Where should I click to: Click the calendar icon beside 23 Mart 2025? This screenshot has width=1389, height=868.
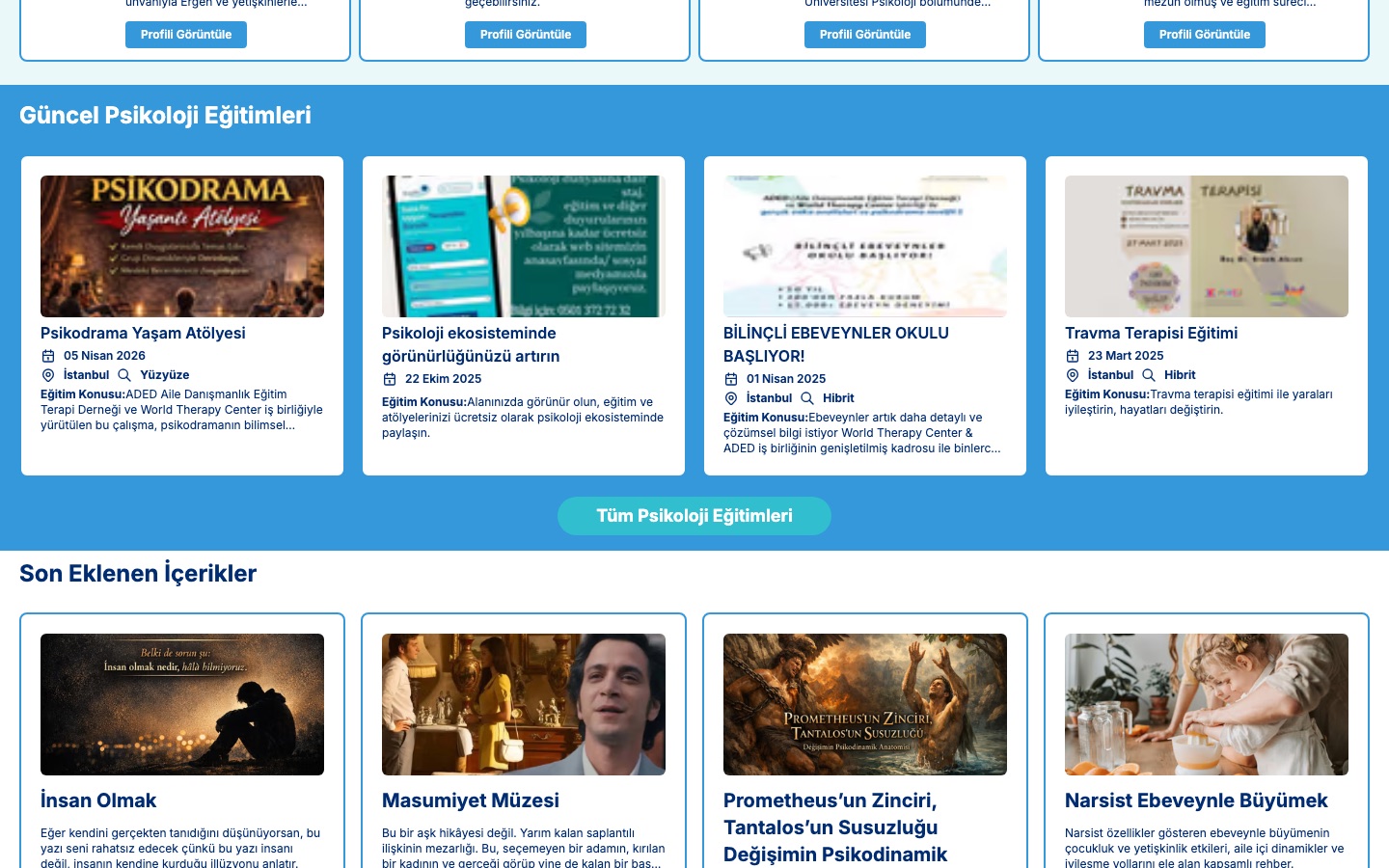1073,356
